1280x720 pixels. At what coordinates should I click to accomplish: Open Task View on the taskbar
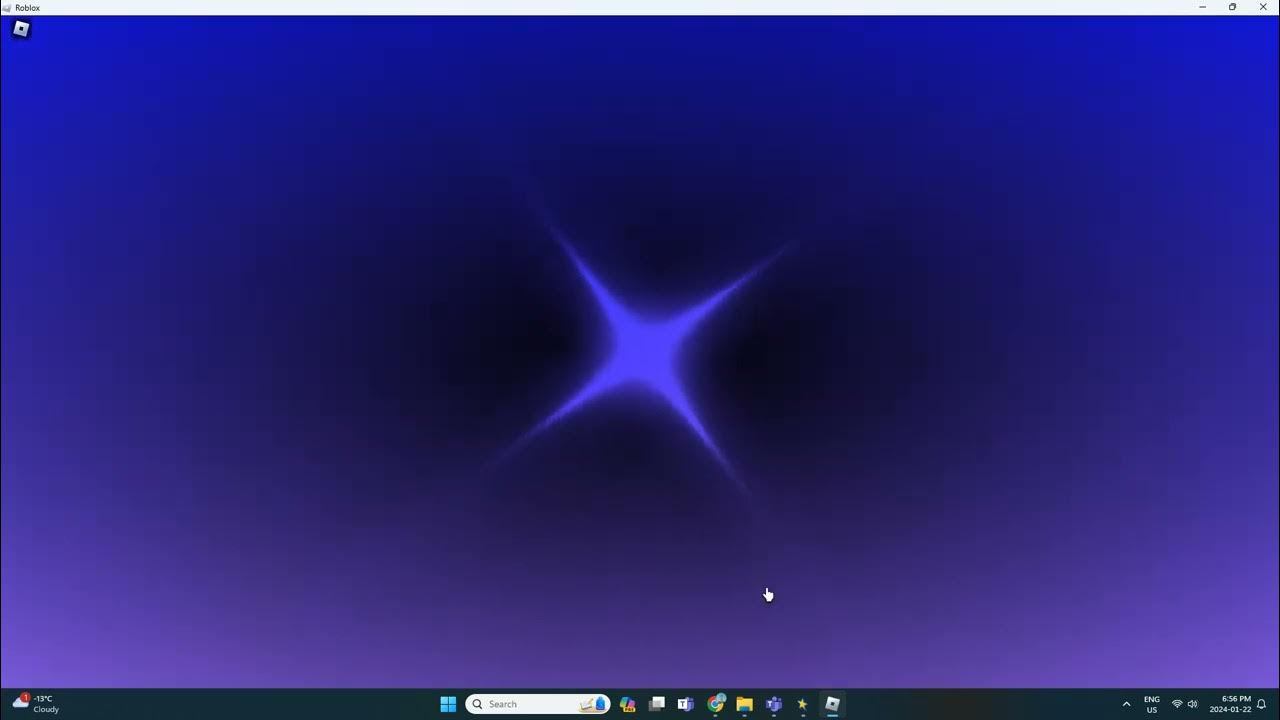657,704
